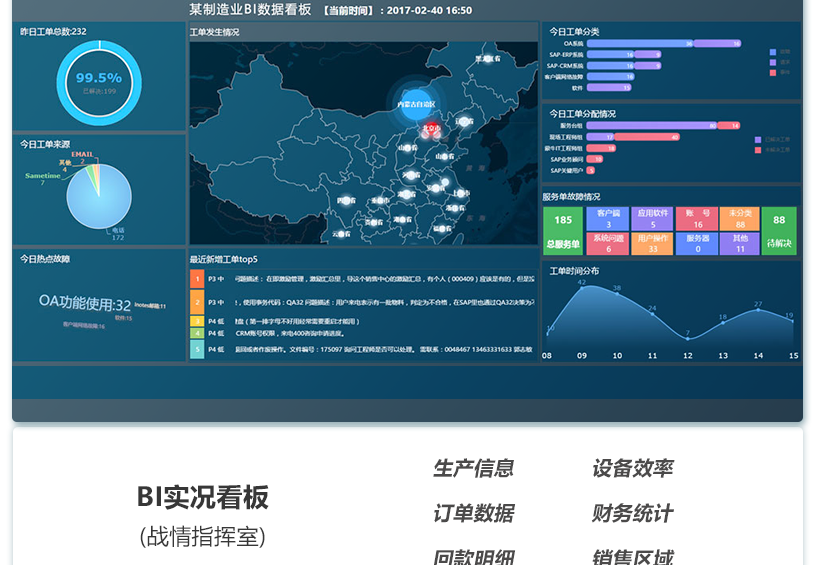Viewport: 816px width, 565px height.
Task: Select top5 row 2 orange number badge
Action: coord(197,302)
